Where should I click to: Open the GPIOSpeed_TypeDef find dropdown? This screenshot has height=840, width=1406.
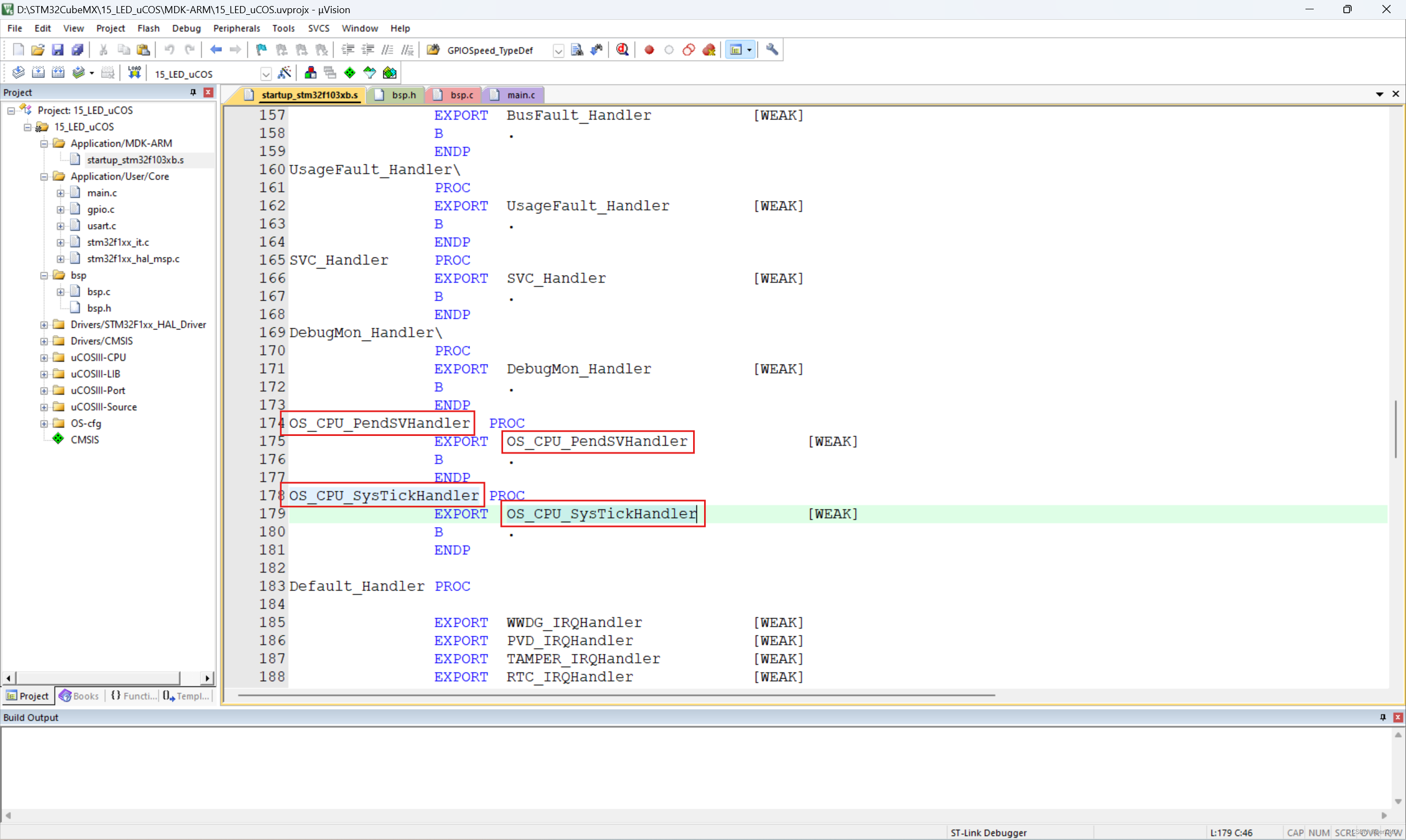[x=558, y=51]
